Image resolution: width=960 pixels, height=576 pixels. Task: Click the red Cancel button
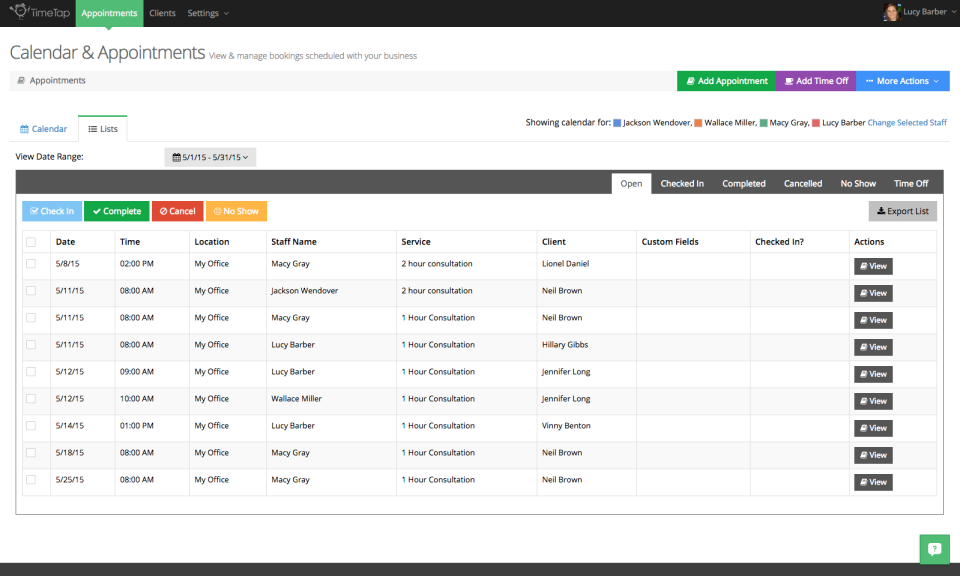[178, 211]
